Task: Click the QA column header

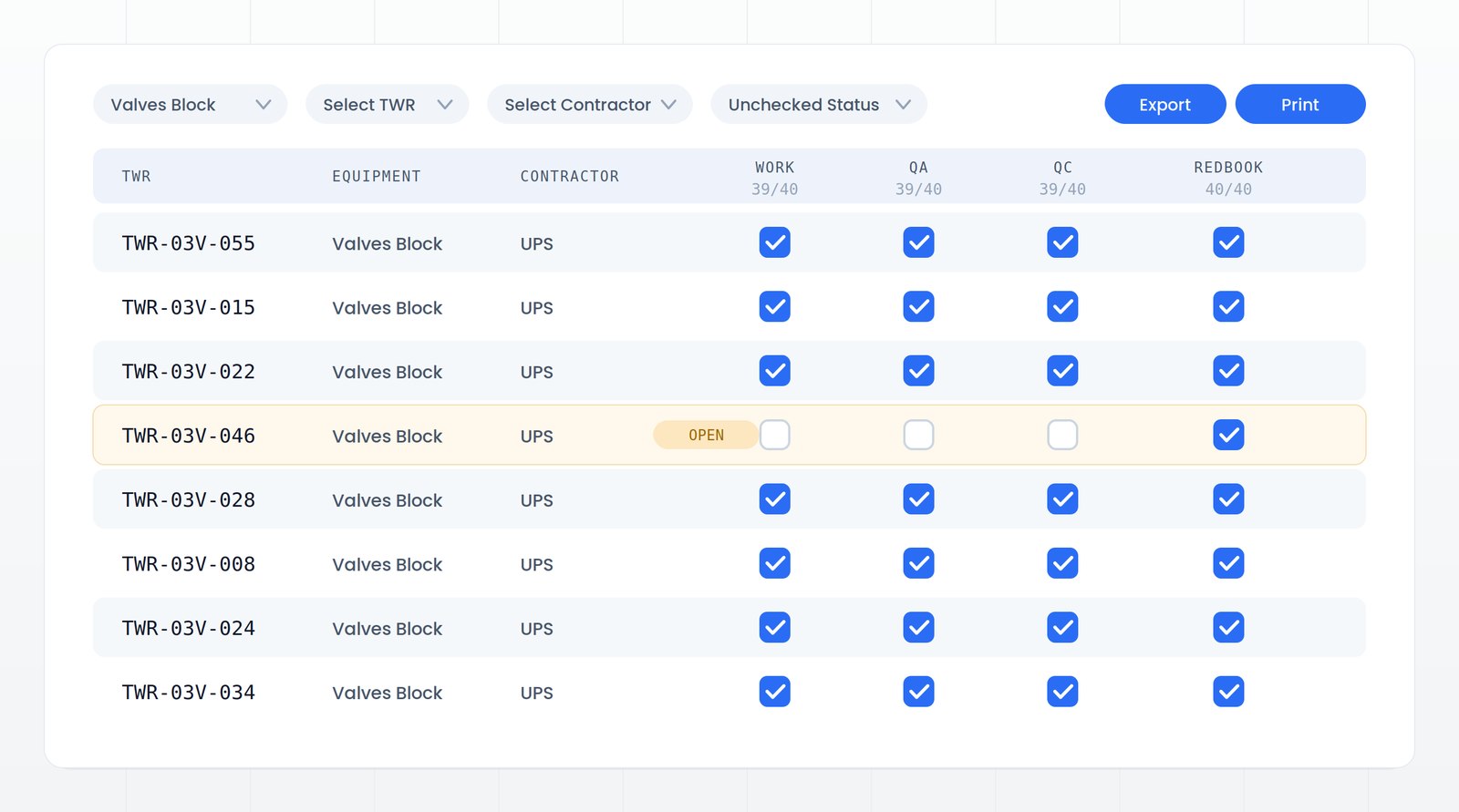Action: (x=918, y=168)
